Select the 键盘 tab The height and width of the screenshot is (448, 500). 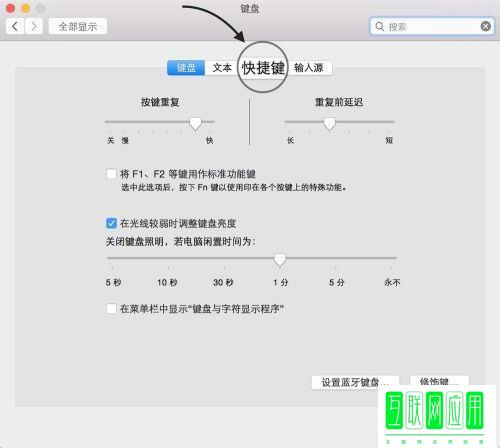(186, 68)
